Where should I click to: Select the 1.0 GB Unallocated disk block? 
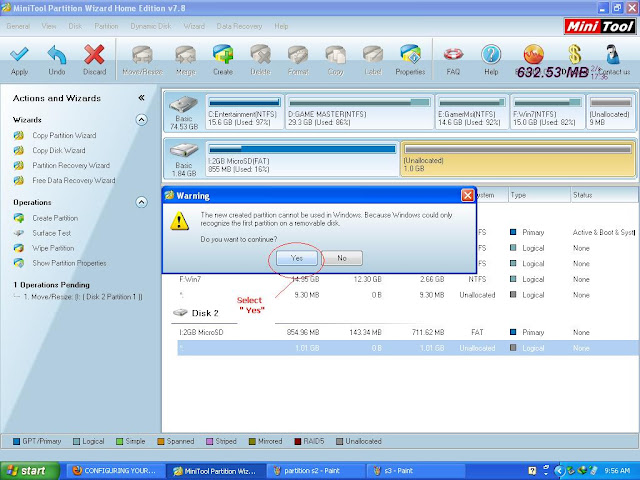518,158
